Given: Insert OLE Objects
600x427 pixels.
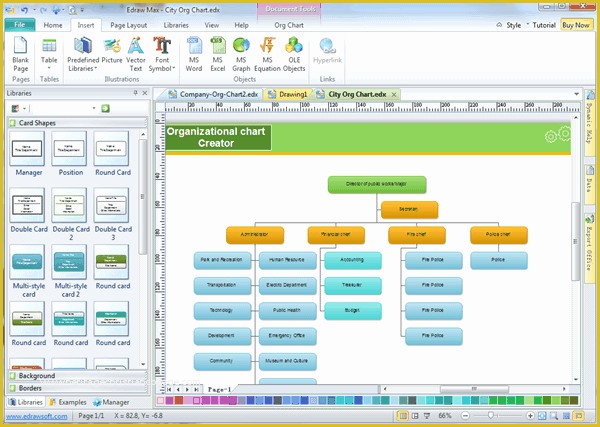Looking at the screenshot, I should pos(294,54).
